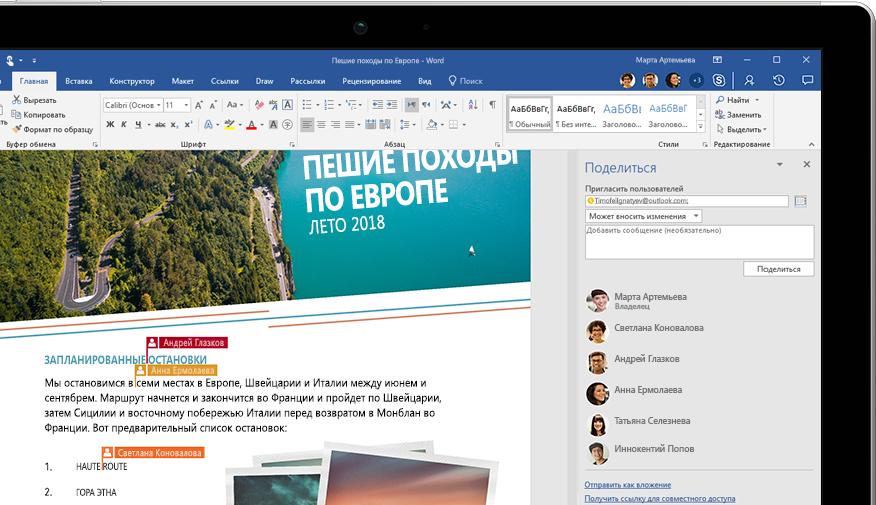Open Skype from the title bar icon
The width and height of the screenshot is (876, 505).
719,80
